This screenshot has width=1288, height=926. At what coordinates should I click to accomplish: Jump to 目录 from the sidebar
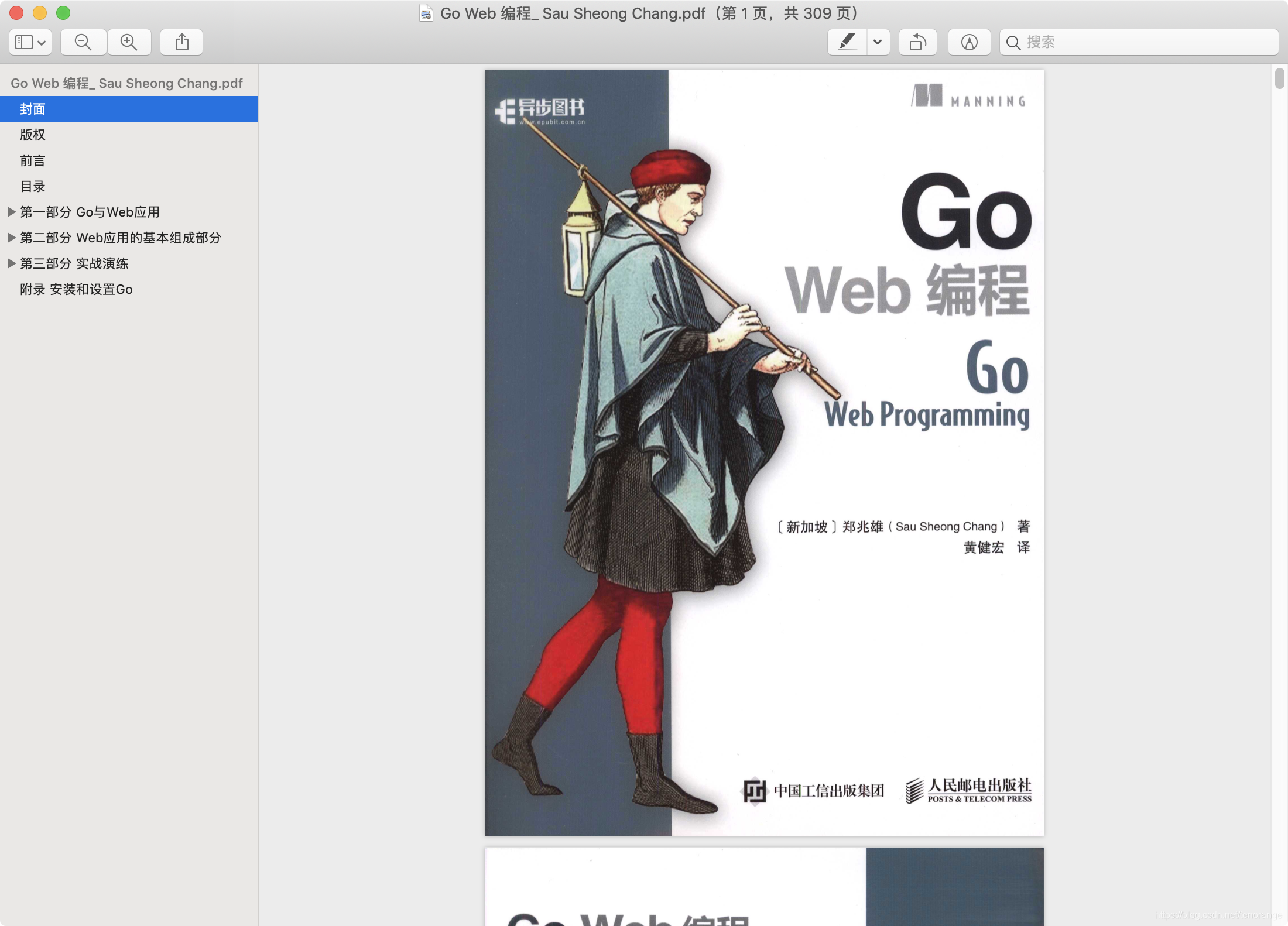click(x=32, y=186)
